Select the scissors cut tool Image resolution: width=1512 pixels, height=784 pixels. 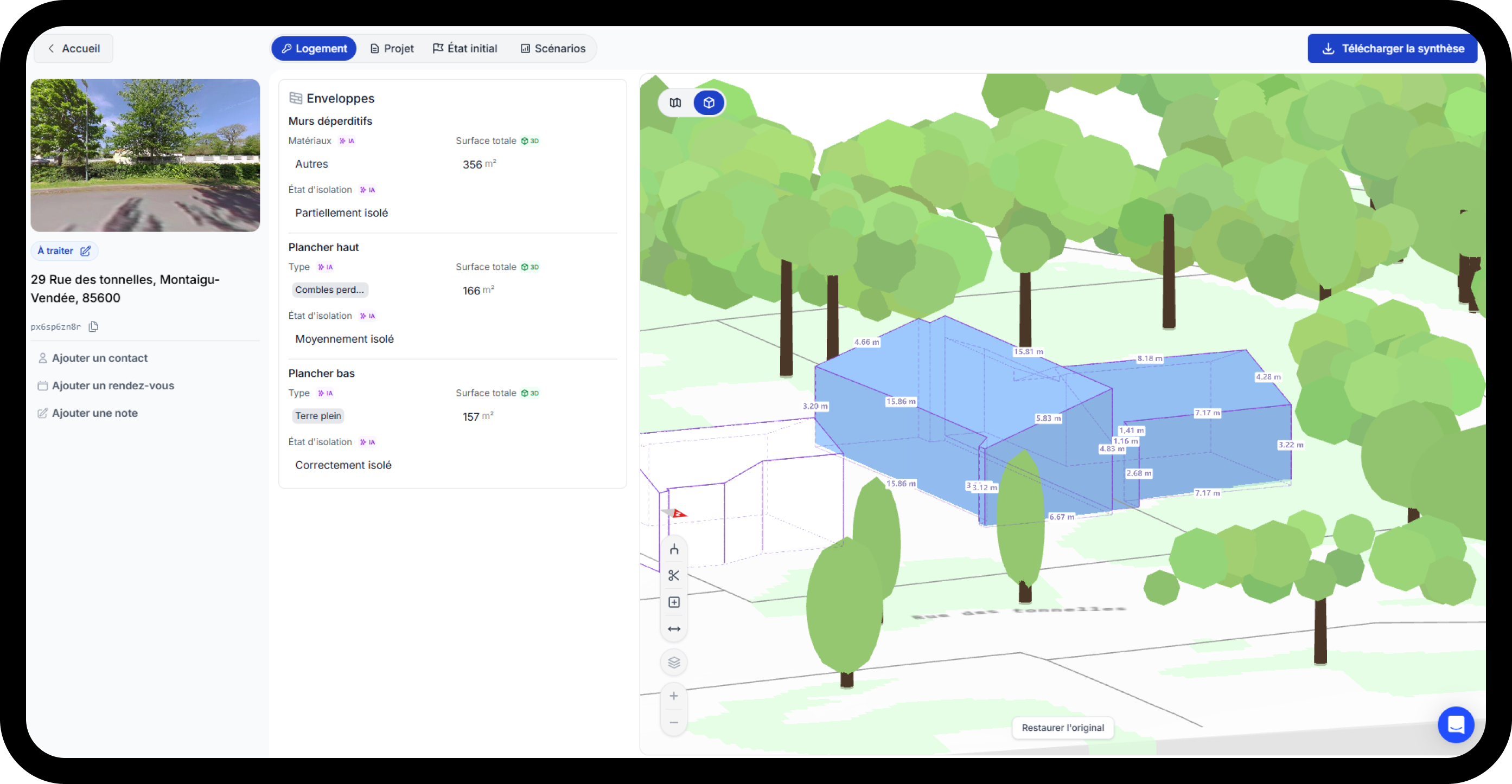[x=674, y=576]
